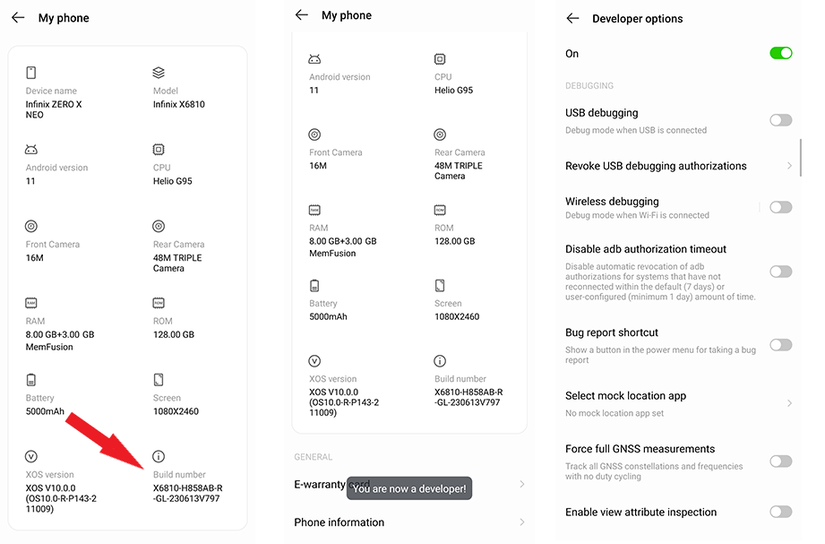Click the Android icon directly below Device name
The image size is (825, 544).
(x=31, y=149)
